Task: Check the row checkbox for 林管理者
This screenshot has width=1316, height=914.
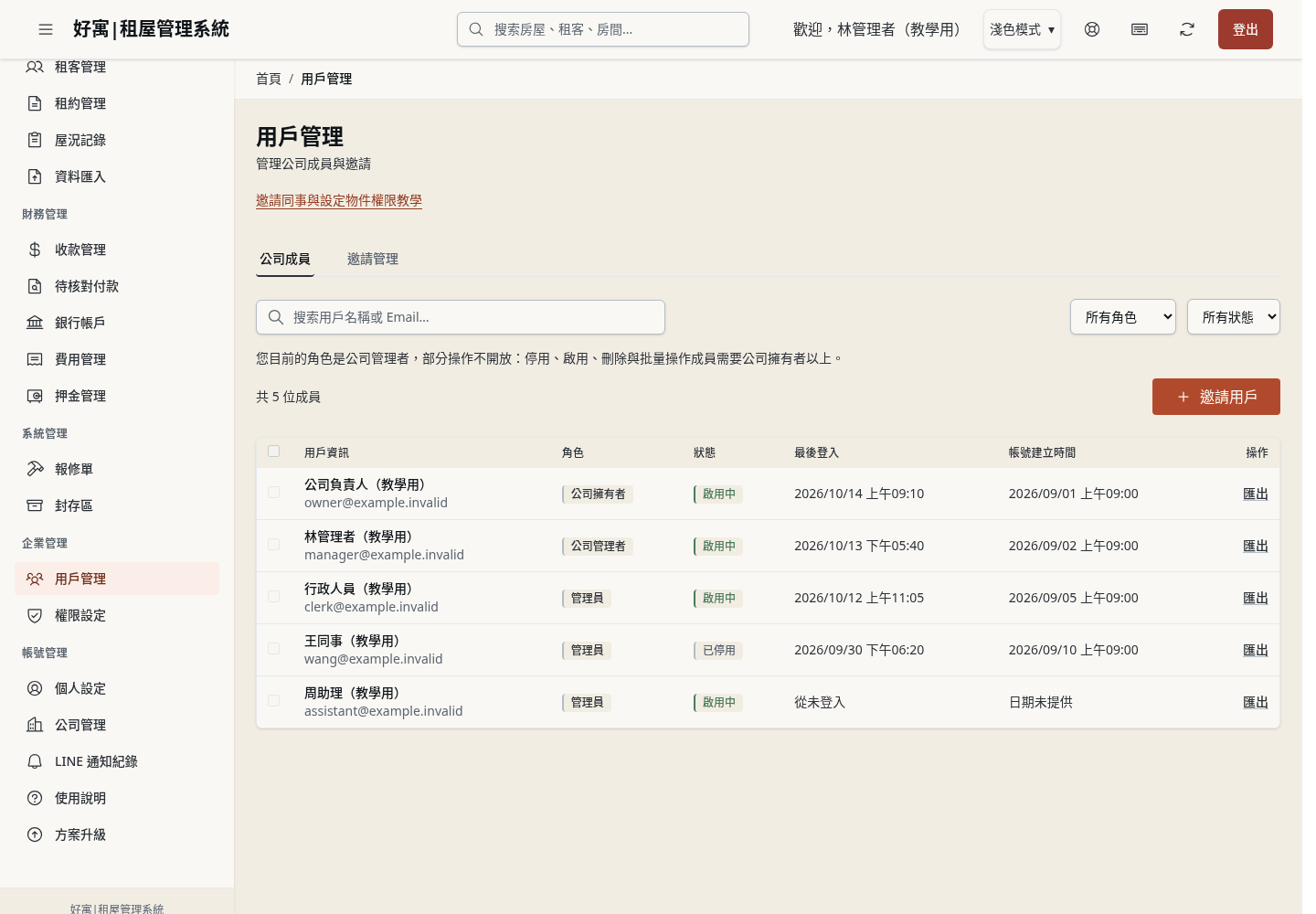Action: pos(273,545)
